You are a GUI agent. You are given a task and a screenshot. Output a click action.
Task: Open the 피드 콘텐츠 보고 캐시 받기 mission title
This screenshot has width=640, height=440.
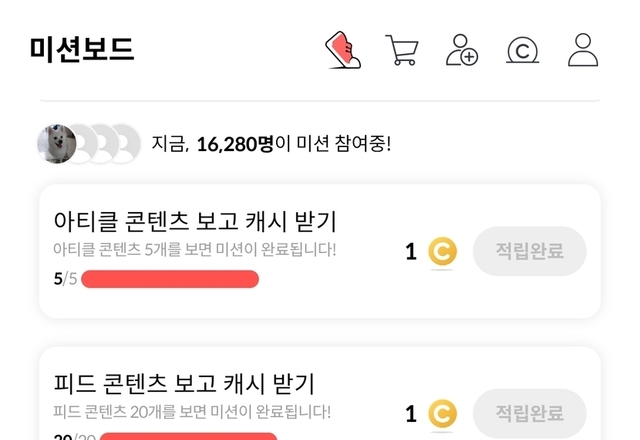[184, 383]
